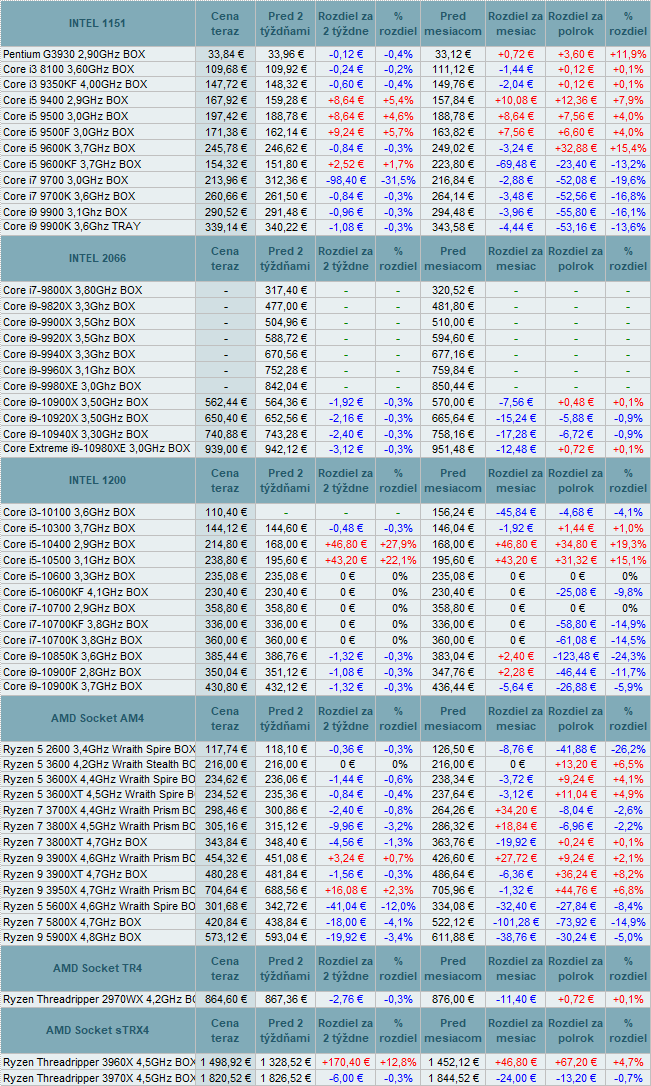Select the Ryzen 5 2600 3,4GHz Wraith Spire name

(x=99, y=749)
